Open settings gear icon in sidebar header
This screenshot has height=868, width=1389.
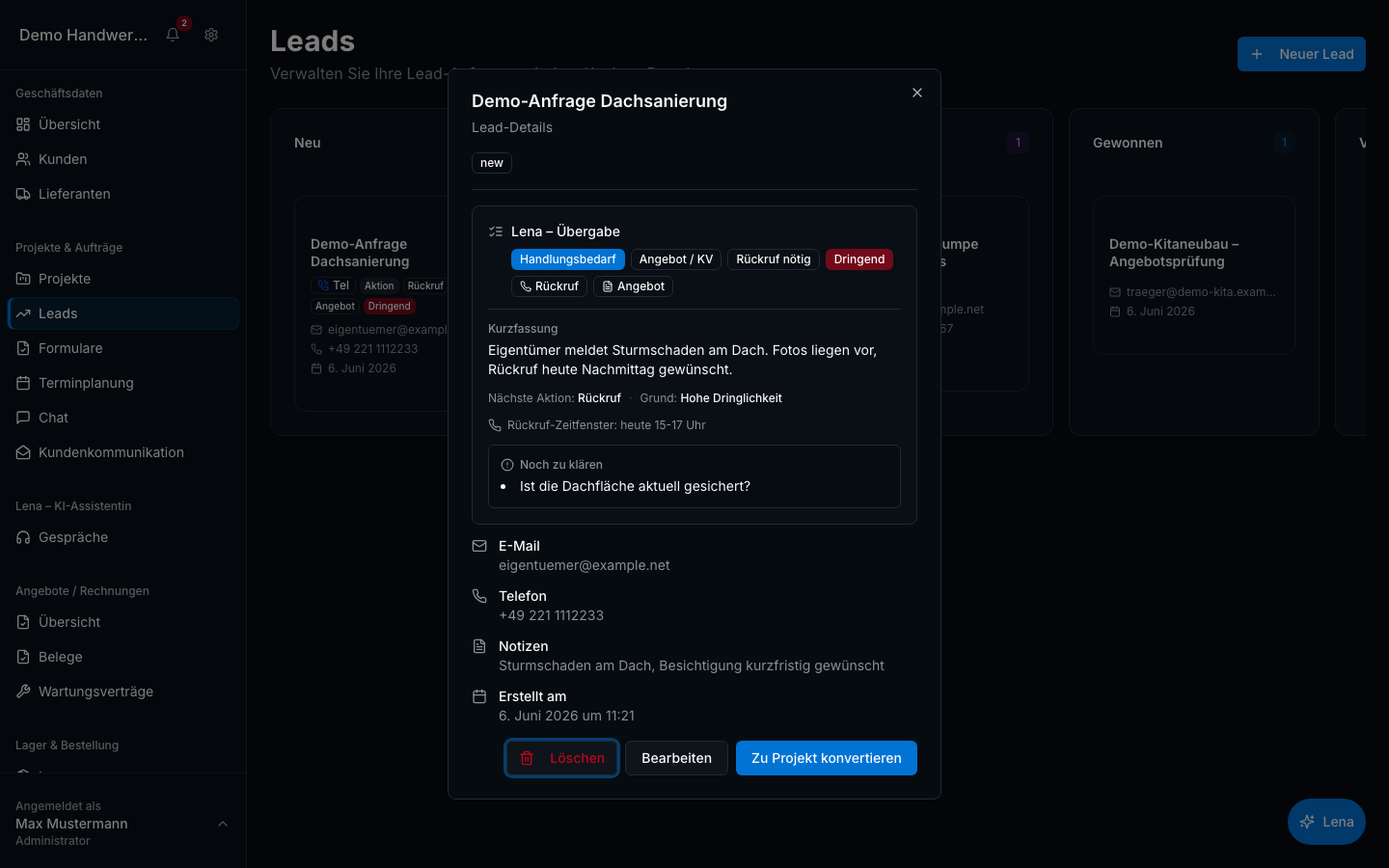[211, 35]
